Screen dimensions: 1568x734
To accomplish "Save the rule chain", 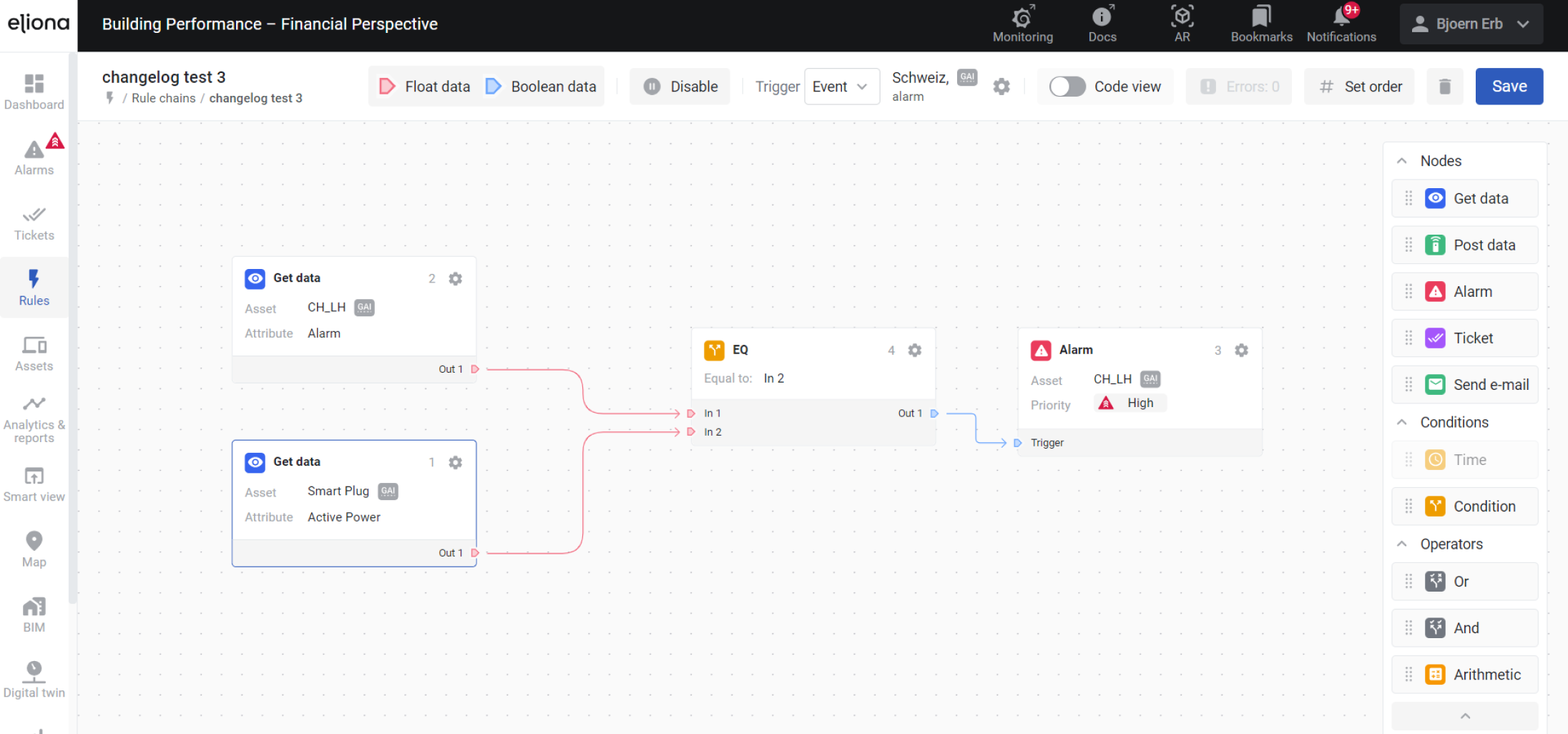I will click(x=1509, y=87).
